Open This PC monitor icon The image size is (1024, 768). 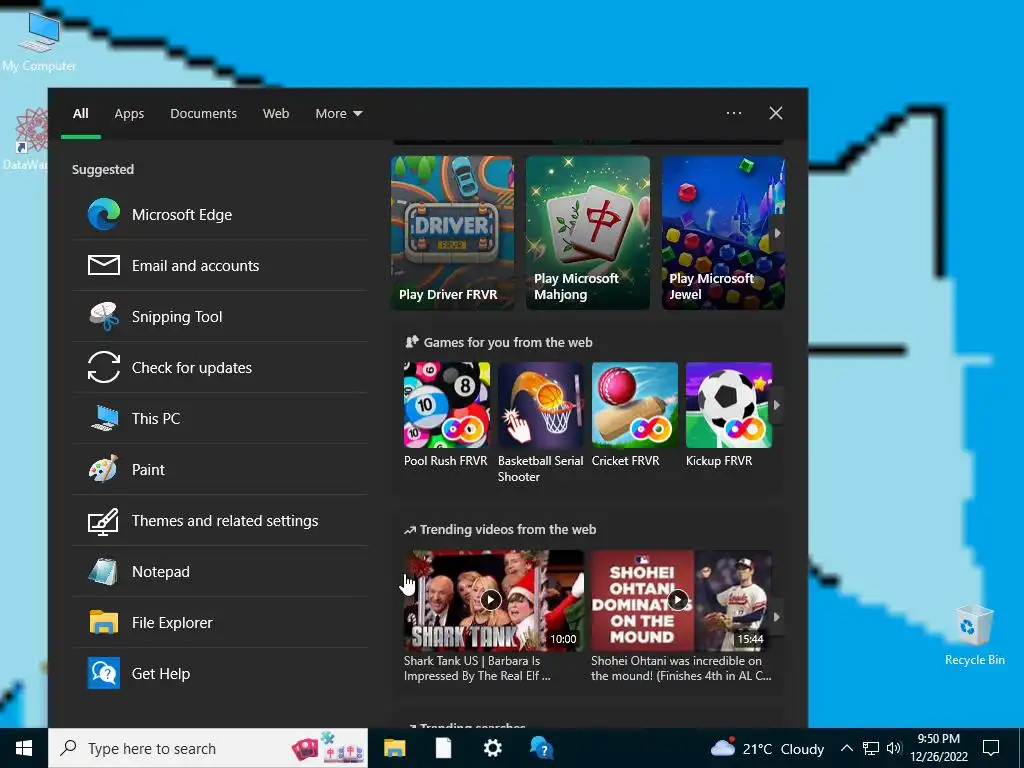[x=104, y=418]
